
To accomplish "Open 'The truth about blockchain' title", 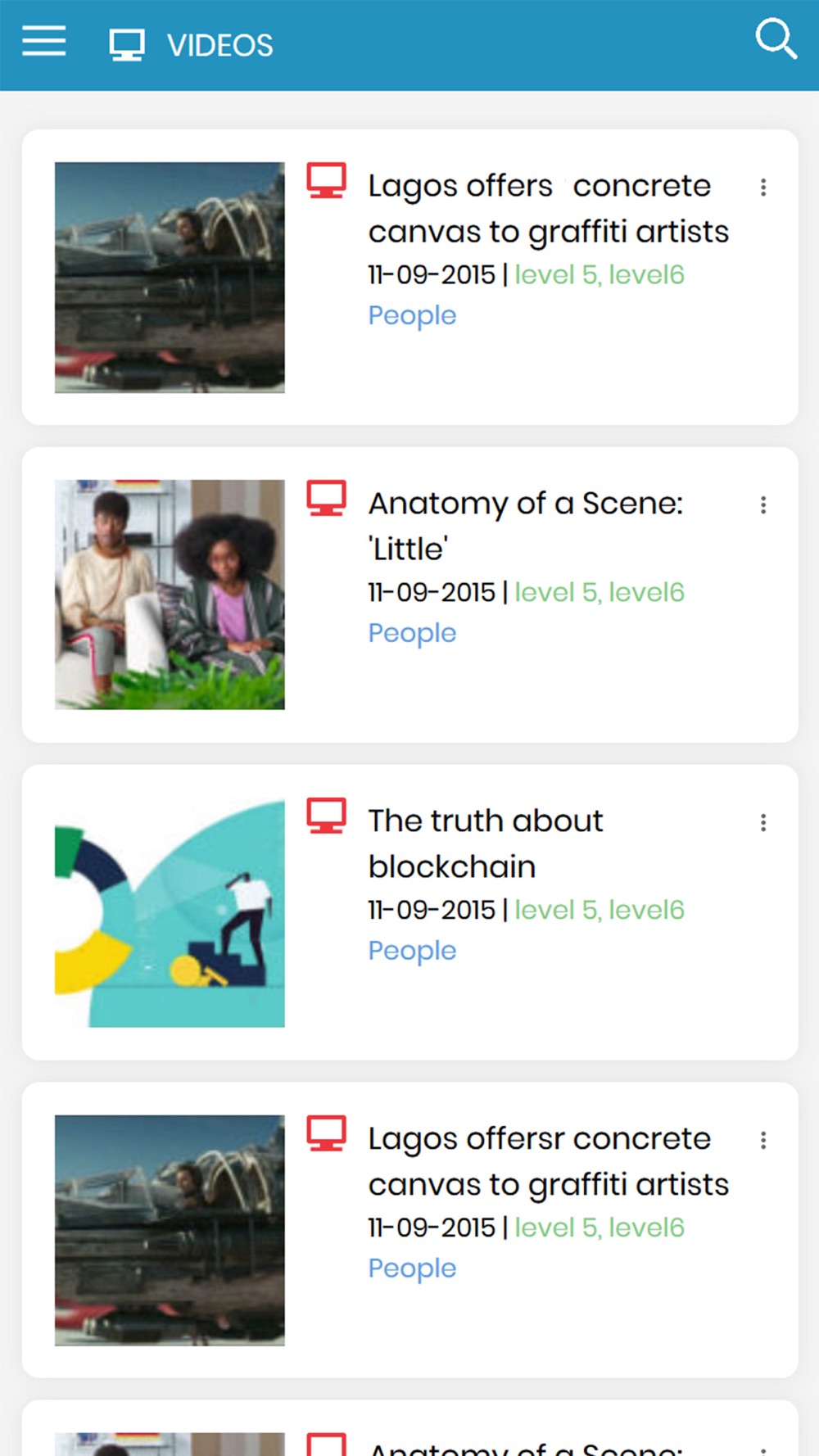I will pos(485,843).
